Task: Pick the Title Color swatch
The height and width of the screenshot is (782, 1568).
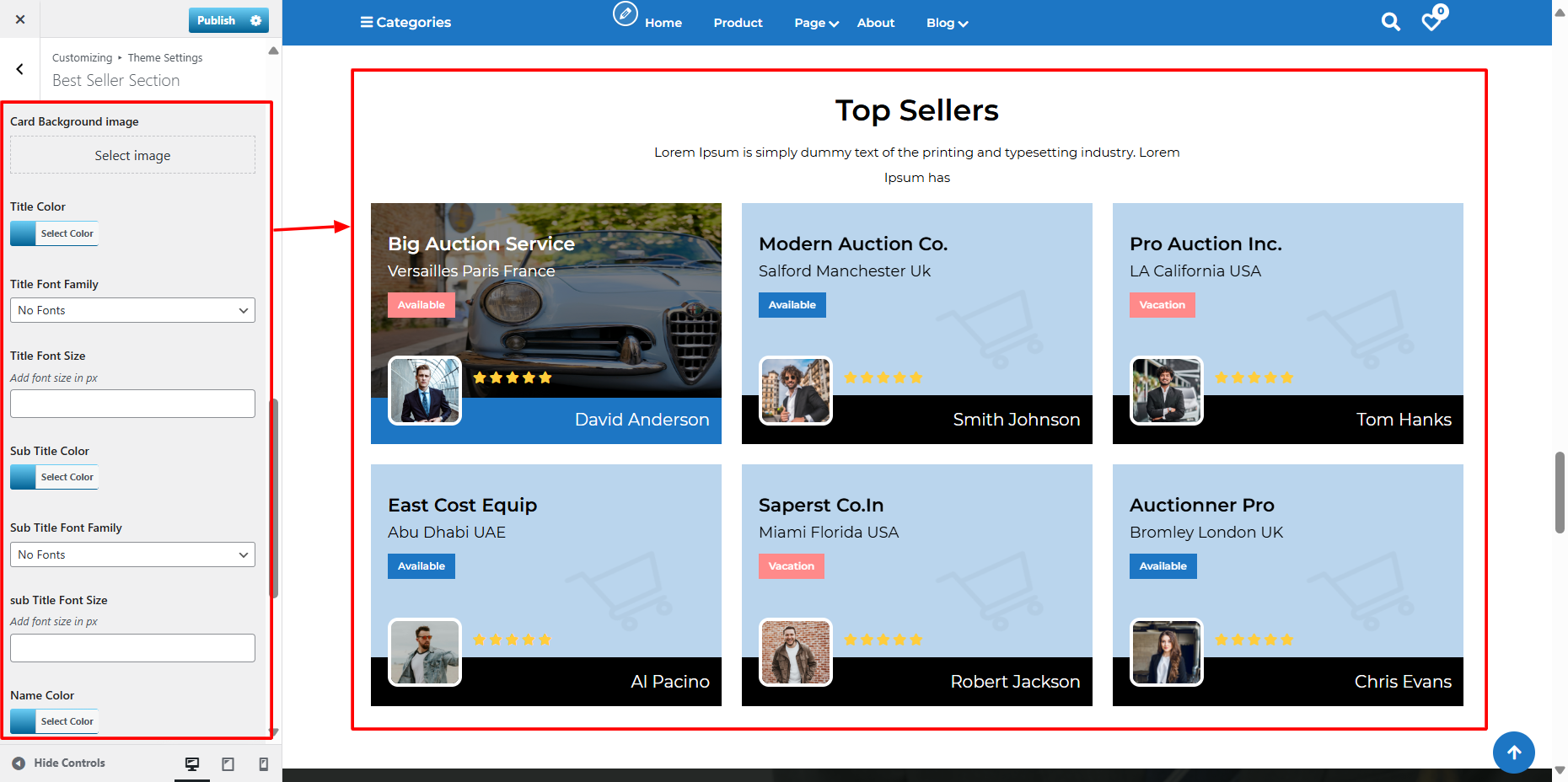Action: (24, 233)
